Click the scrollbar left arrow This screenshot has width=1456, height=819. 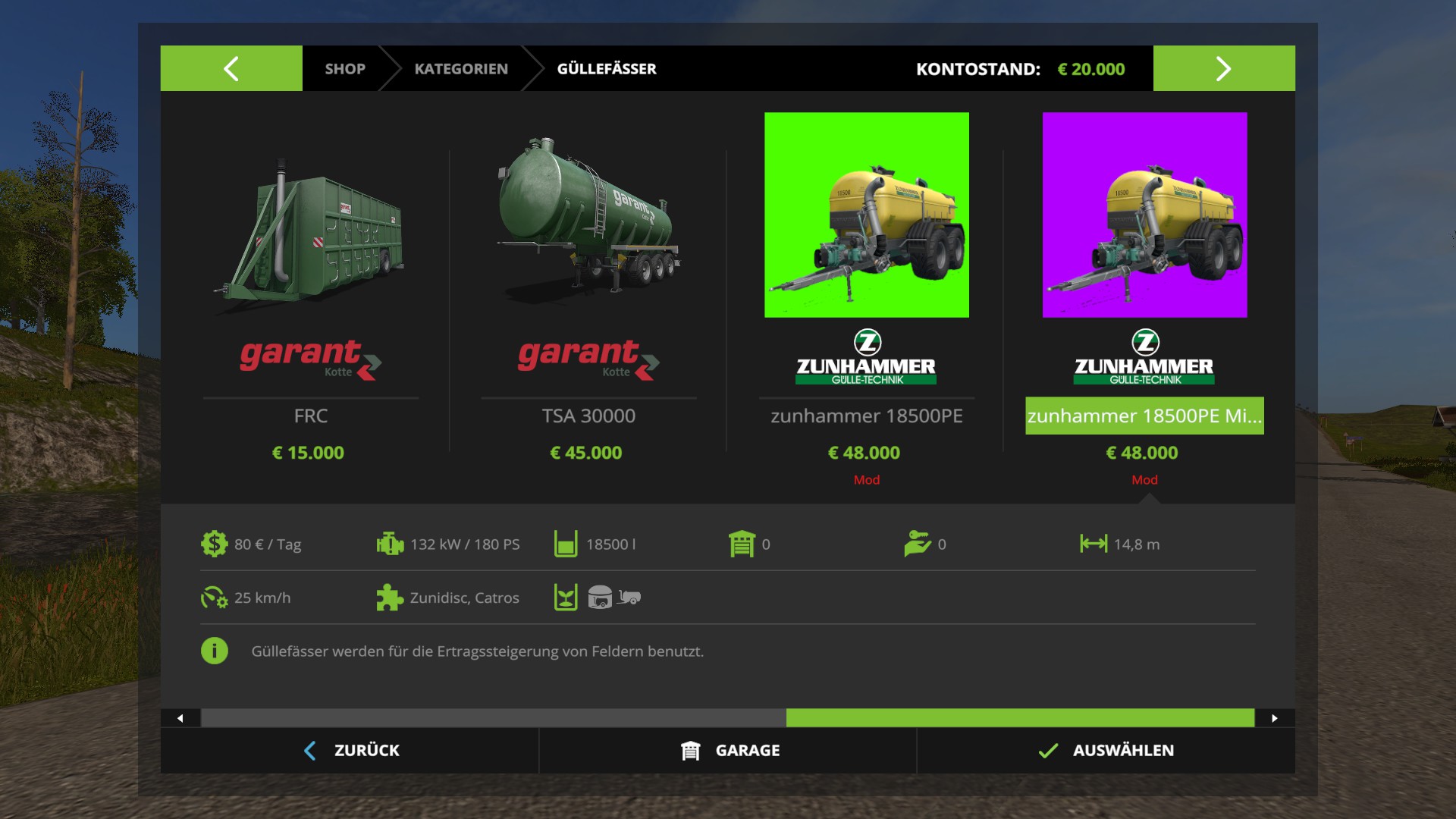180,718
